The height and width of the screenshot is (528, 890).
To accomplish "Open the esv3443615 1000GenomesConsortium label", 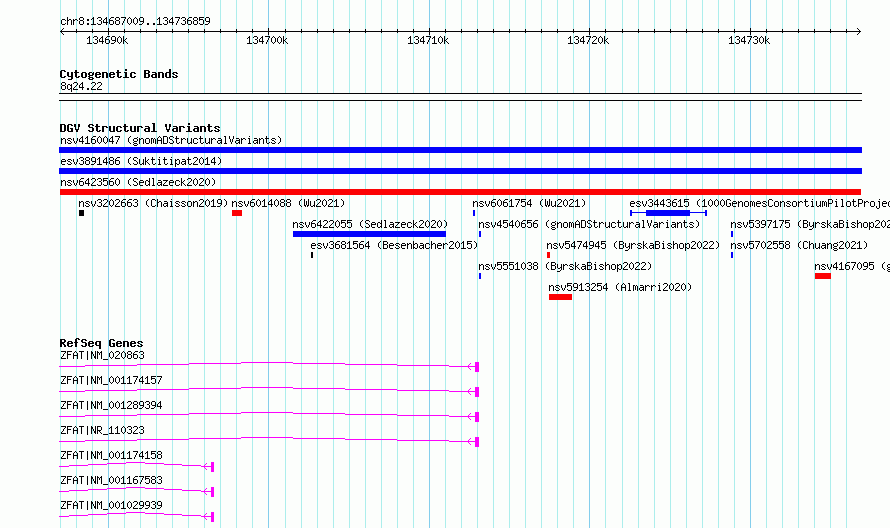I will 759,203.
